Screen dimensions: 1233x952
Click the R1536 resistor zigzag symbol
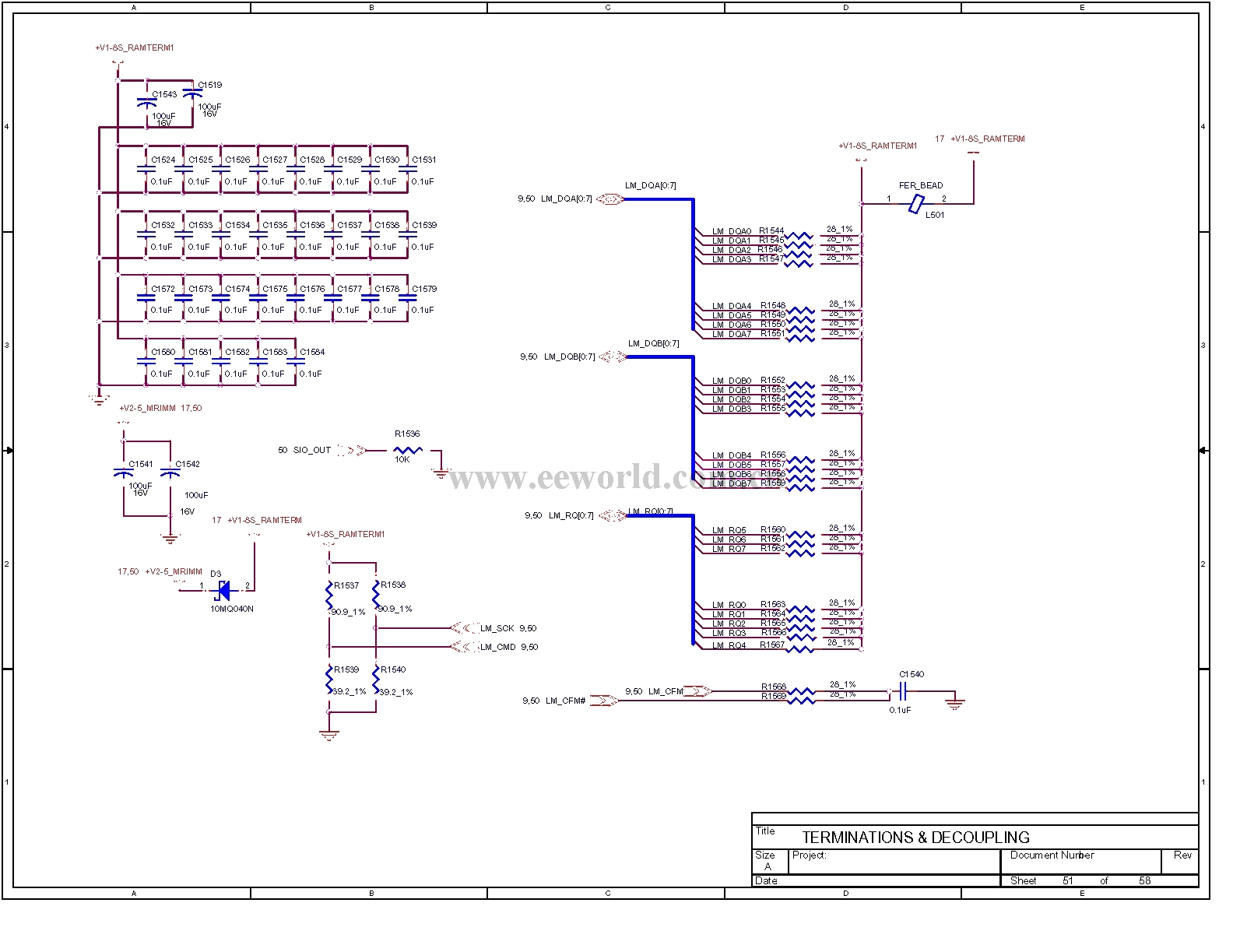(407, 451)
